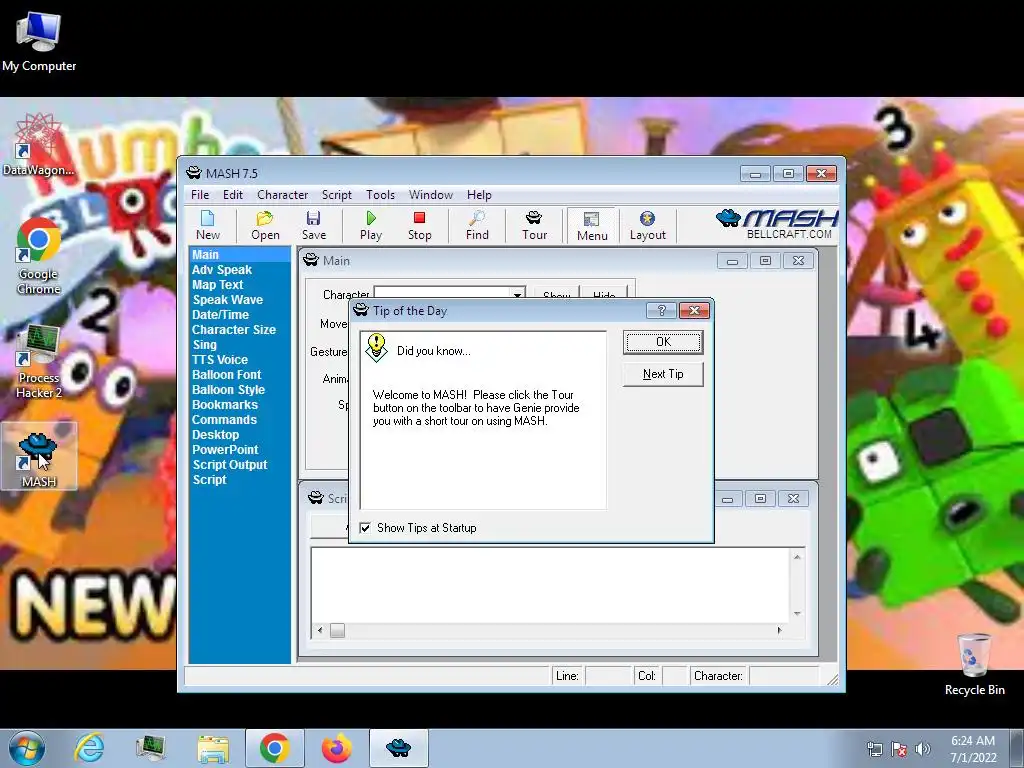Image resolution: width=1024 pixels, height=768 pixels.
Task: Minimize the Main child window
Action: (x=732, y=261)
